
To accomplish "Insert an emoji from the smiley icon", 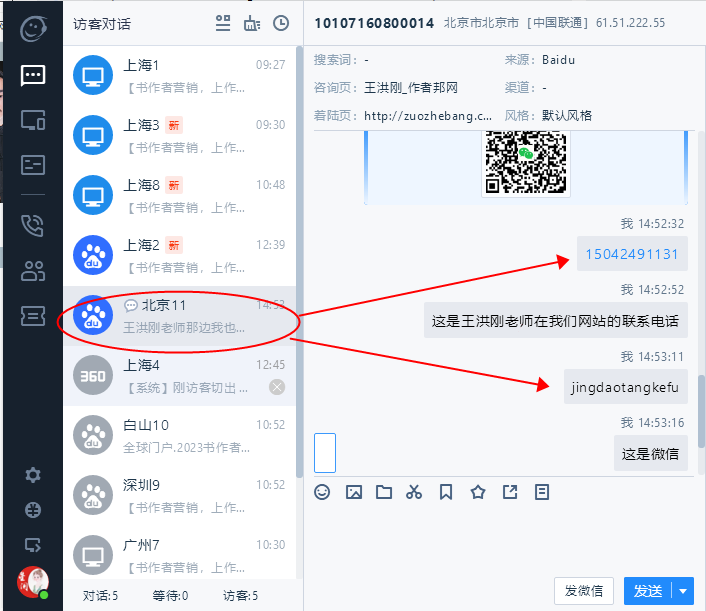I will point(322,492).
